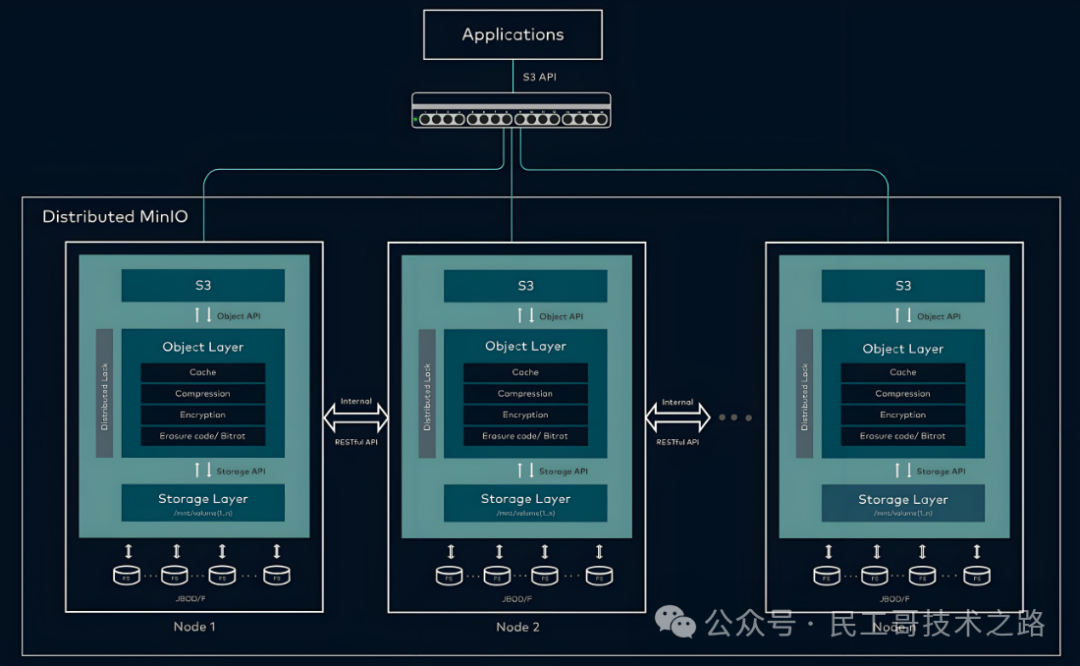1080x666 pixels.
Task: Click Erasure code/ Bitrot in Node n
Action: (x=903, y=436)
